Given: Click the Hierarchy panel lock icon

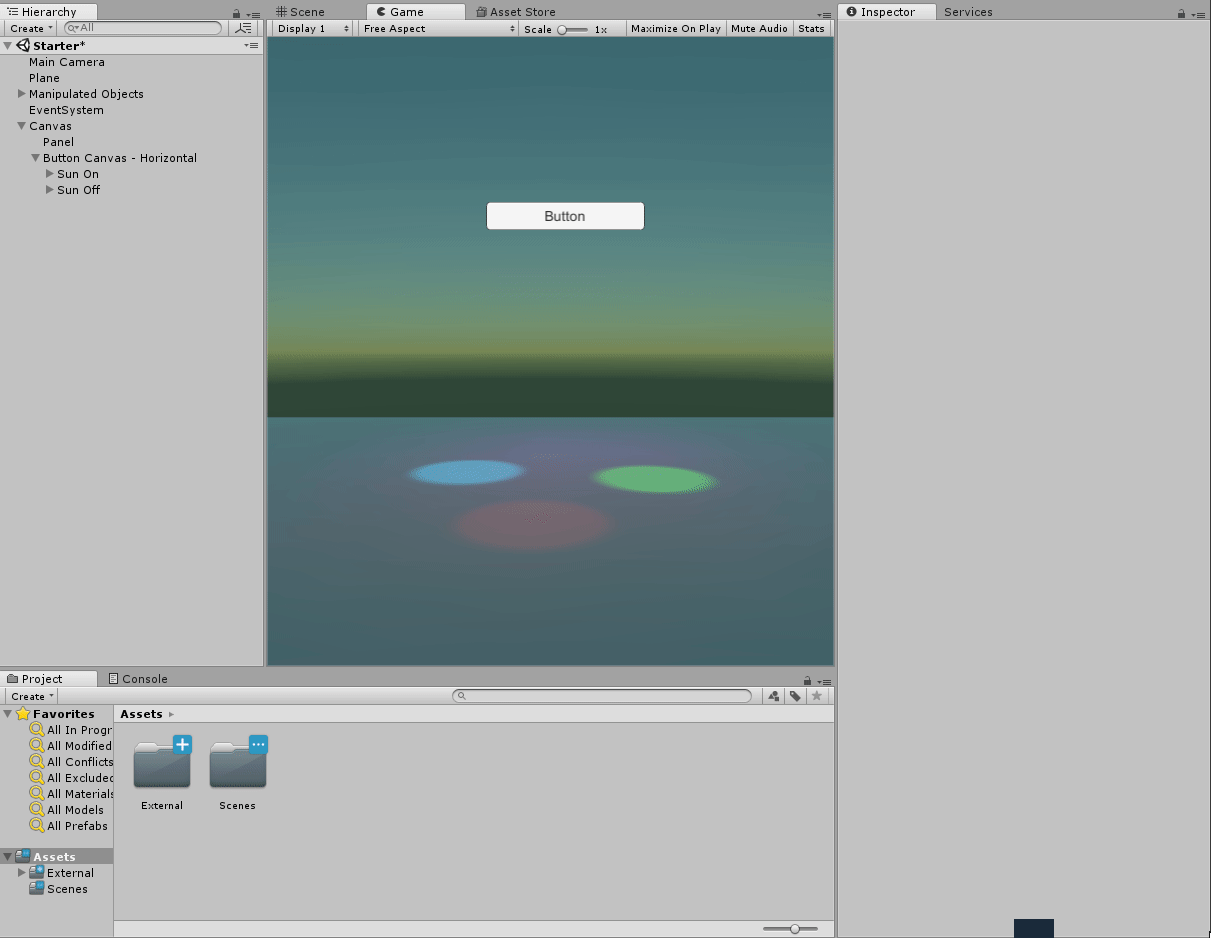Looking at the screenshot, I should (236, 14).
